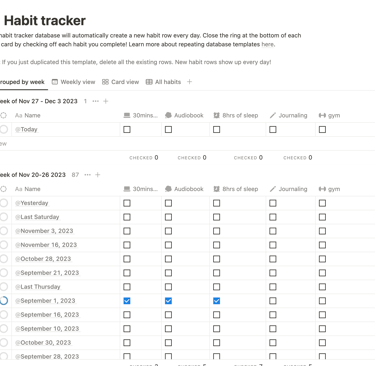Click the plus icon to add a view
Viewport: 375px width, 366px height.
pyautogui.click(x=189, y=82)
